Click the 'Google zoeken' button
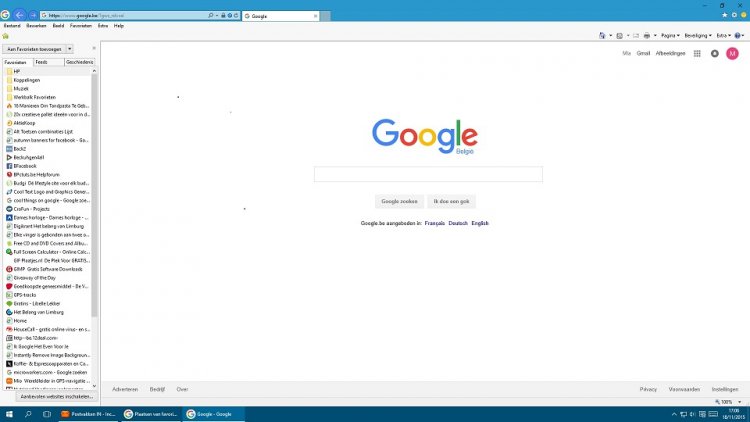 tap(398, 201)
